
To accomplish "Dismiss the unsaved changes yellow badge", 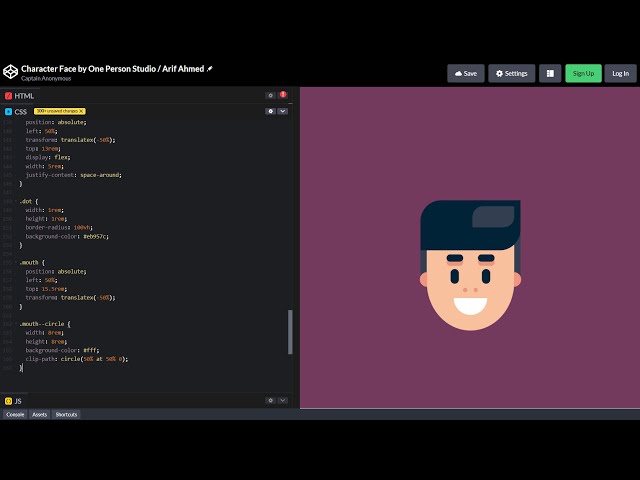I will pyautogui.click(x=81, y=111).
